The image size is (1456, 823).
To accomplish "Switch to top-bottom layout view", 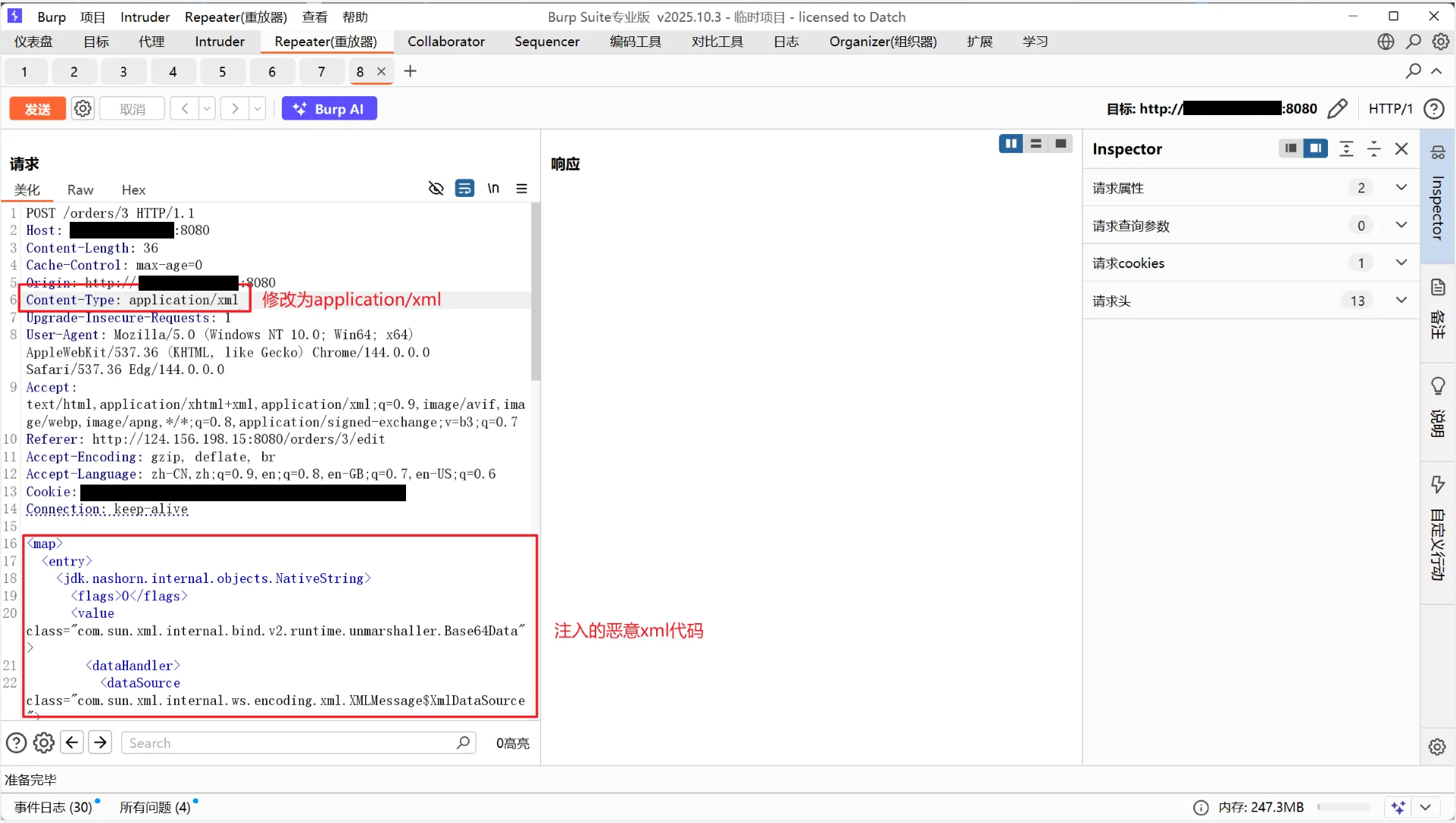I will (x=1036, y=144).
